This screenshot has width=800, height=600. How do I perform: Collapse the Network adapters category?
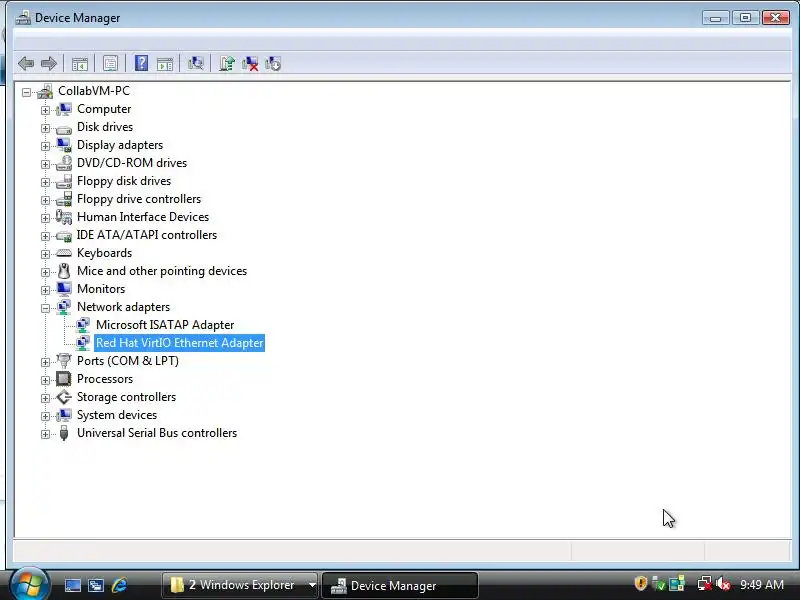45,308
